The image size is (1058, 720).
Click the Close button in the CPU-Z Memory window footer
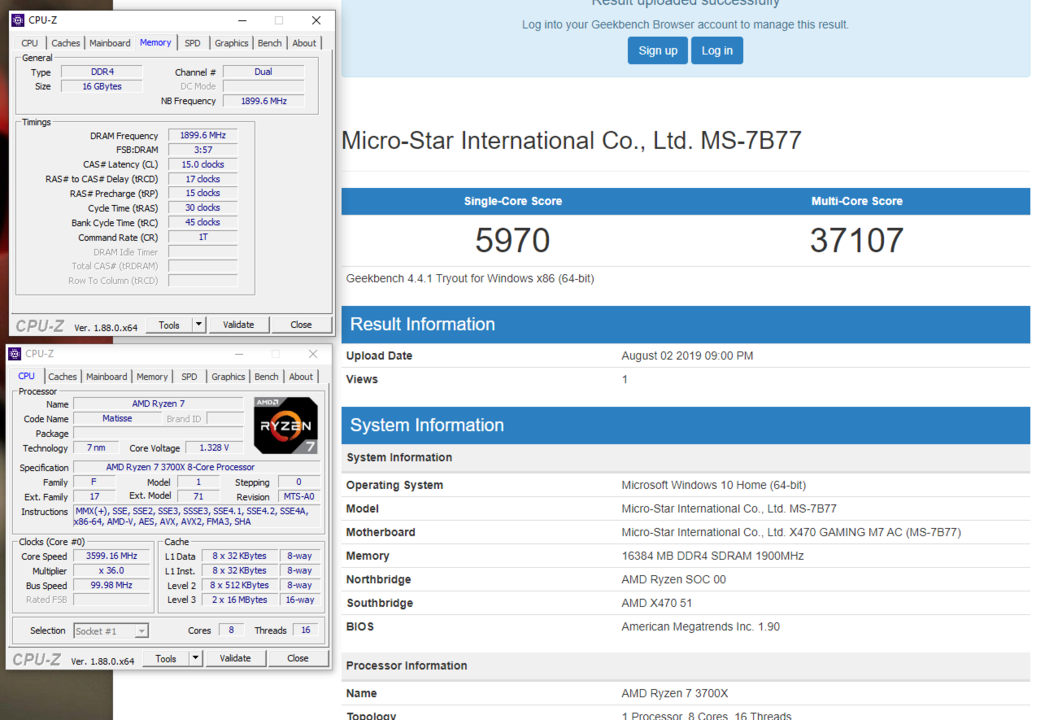pos(301,325)
